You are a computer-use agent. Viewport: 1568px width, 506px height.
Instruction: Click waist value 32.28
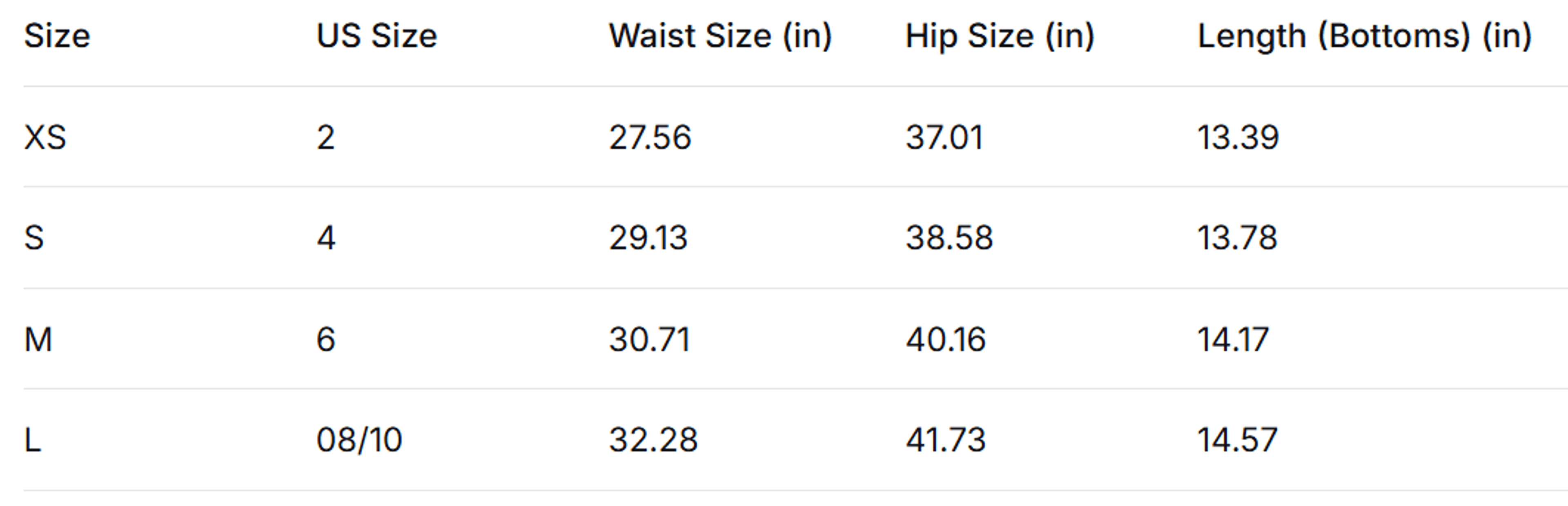(653, 440)
